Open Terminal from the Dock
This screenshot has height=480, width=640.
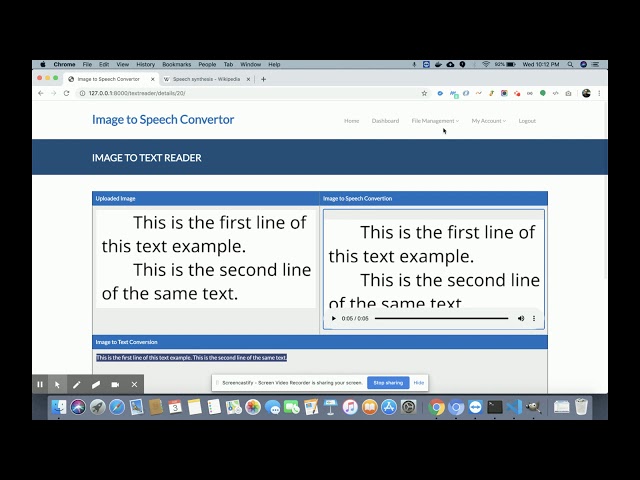495,407
